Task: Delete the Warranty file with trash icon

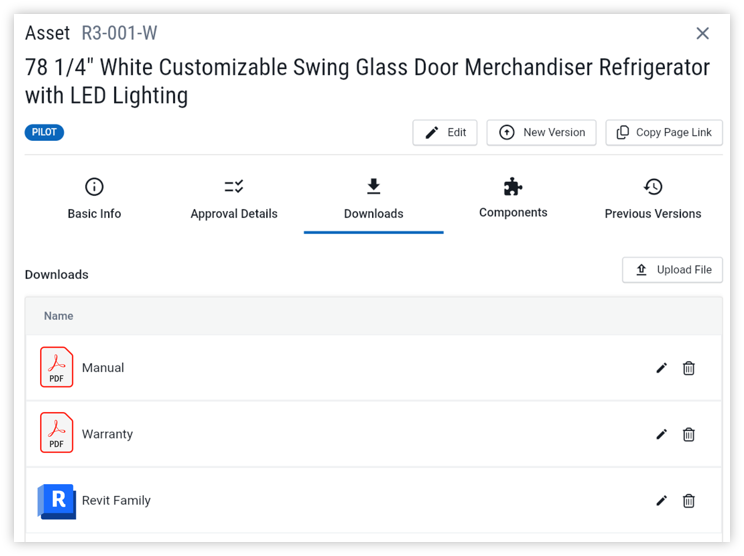Action: 689,434
